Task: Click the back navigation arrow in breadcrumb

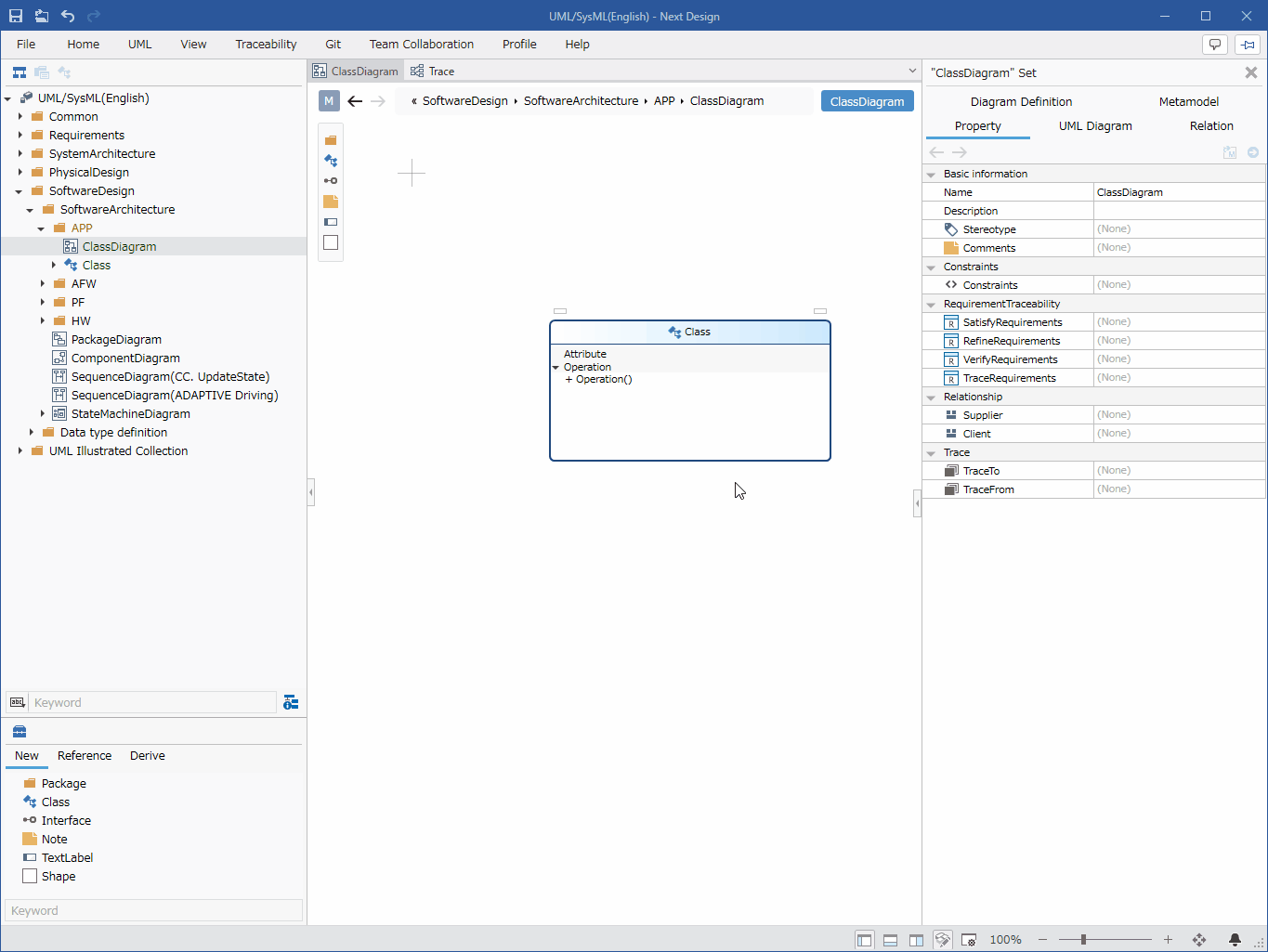Action: 355,101
